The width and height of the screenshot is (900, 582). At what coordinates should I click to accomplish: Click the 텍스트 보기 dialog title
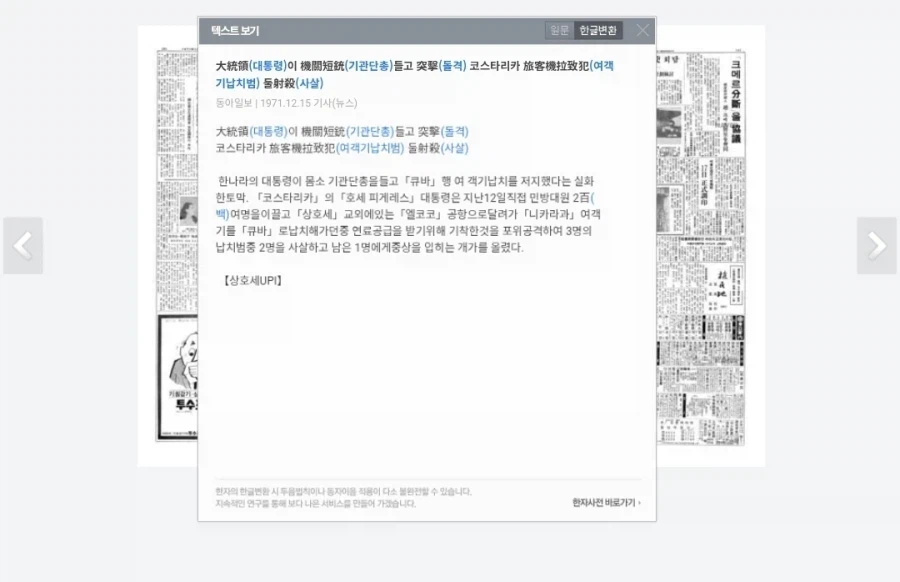(235, 31)
